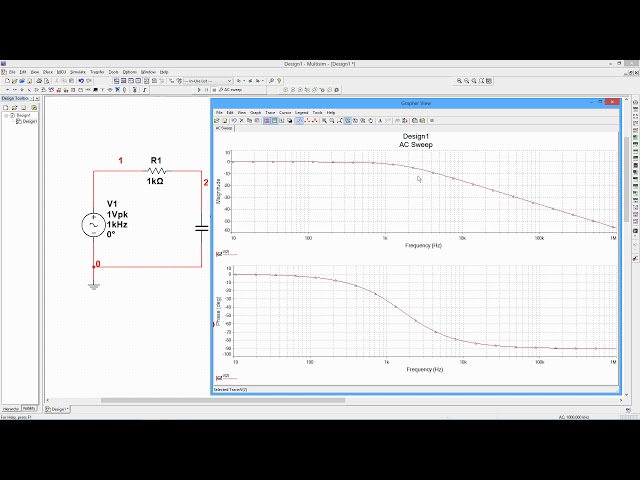Open the Window menu in Multisim
The width and height of the screenshot is (640, 480).
pos(148,72)
